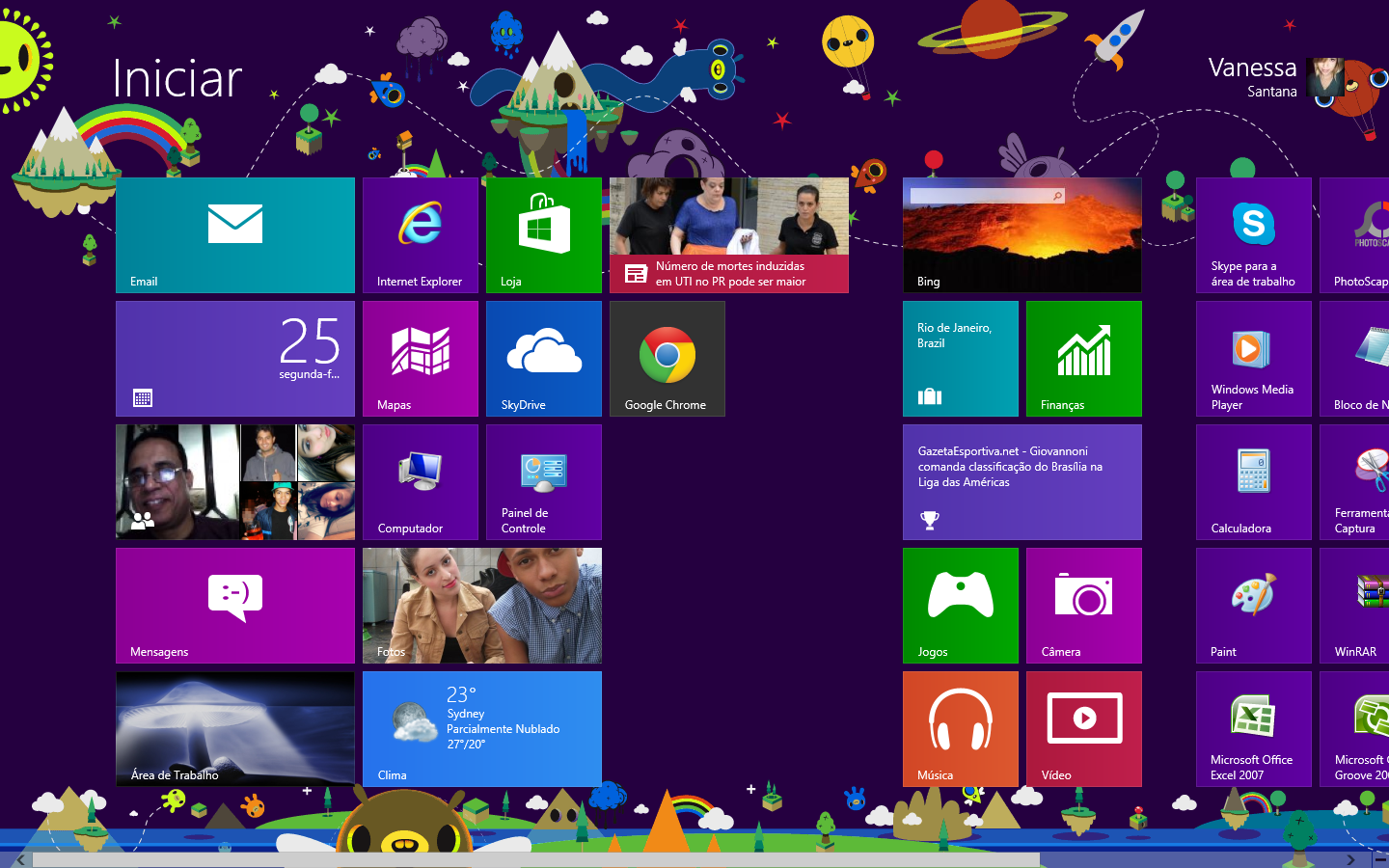Open Microsoft Groove tile

click(x=1354, y=729)
